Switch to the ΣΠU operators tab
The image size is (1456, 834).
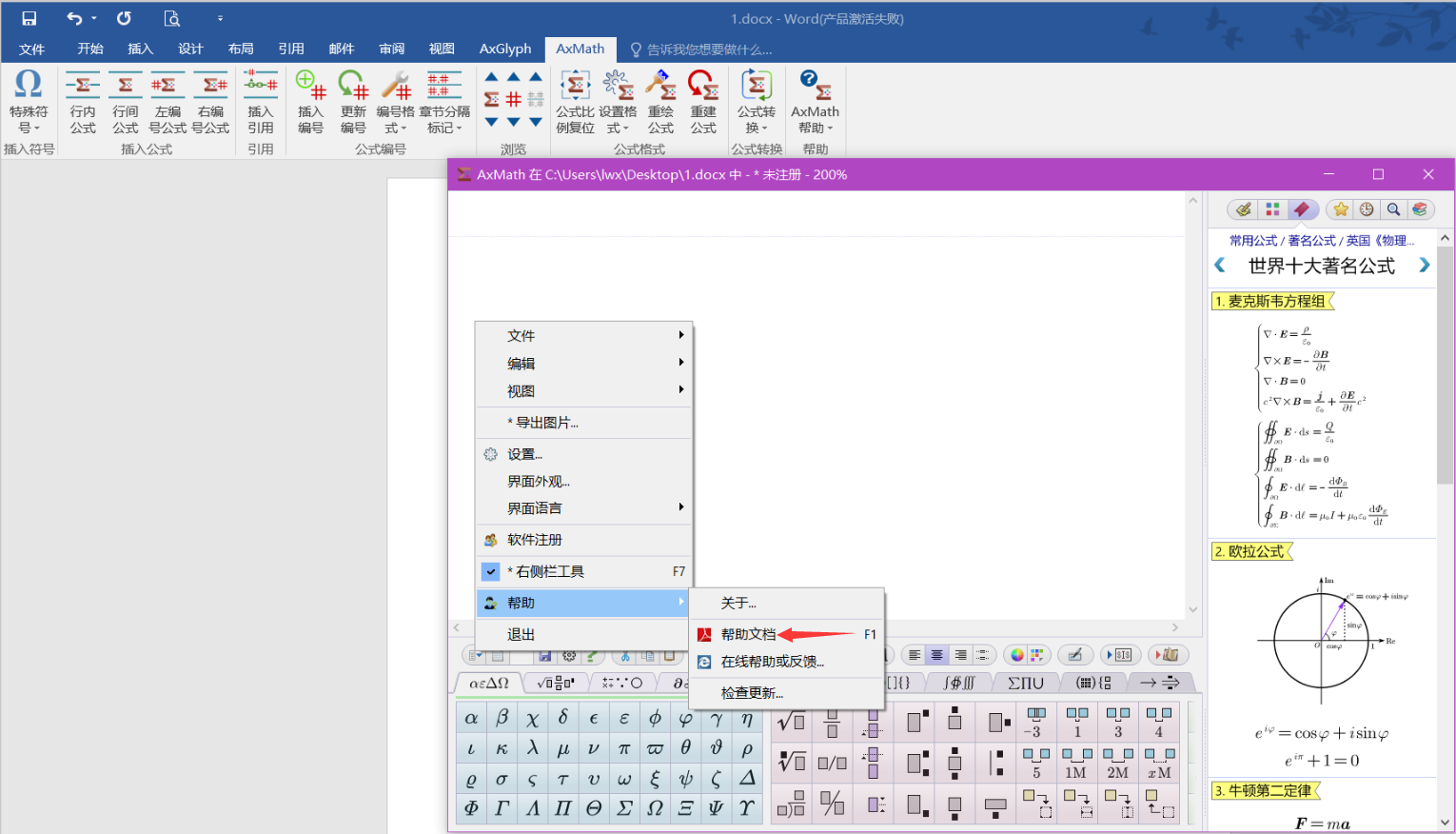point(1026,683)
